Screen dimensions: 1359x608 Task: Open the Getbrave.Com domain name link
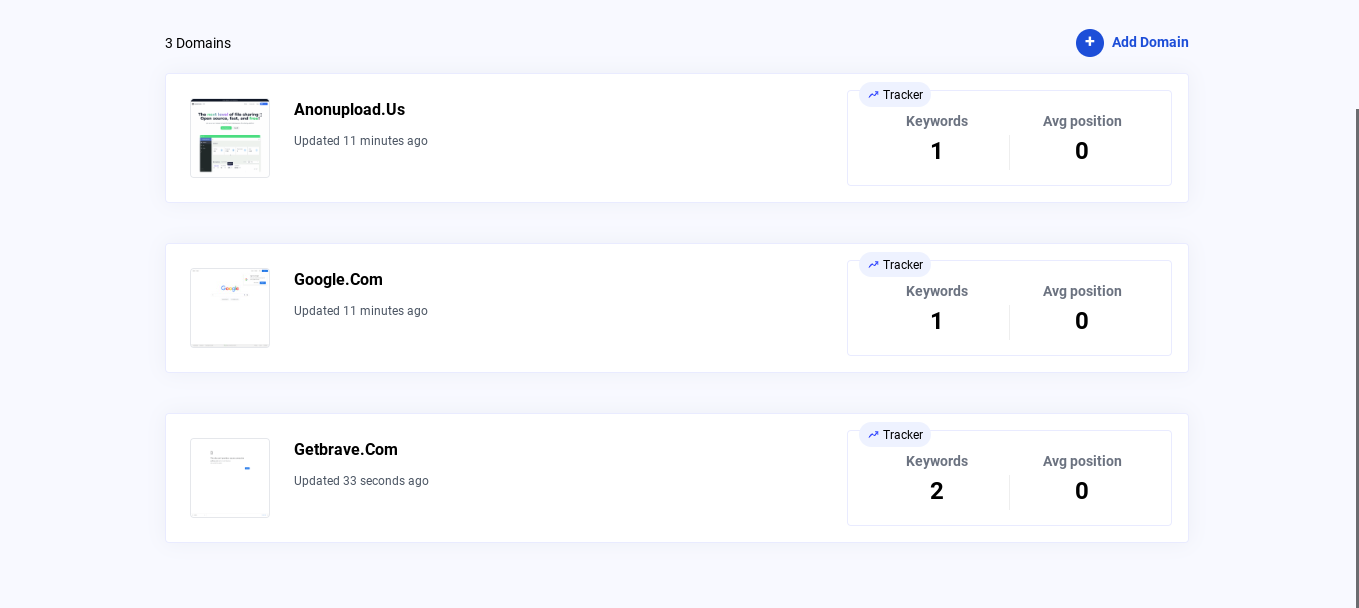click(346, 449)
